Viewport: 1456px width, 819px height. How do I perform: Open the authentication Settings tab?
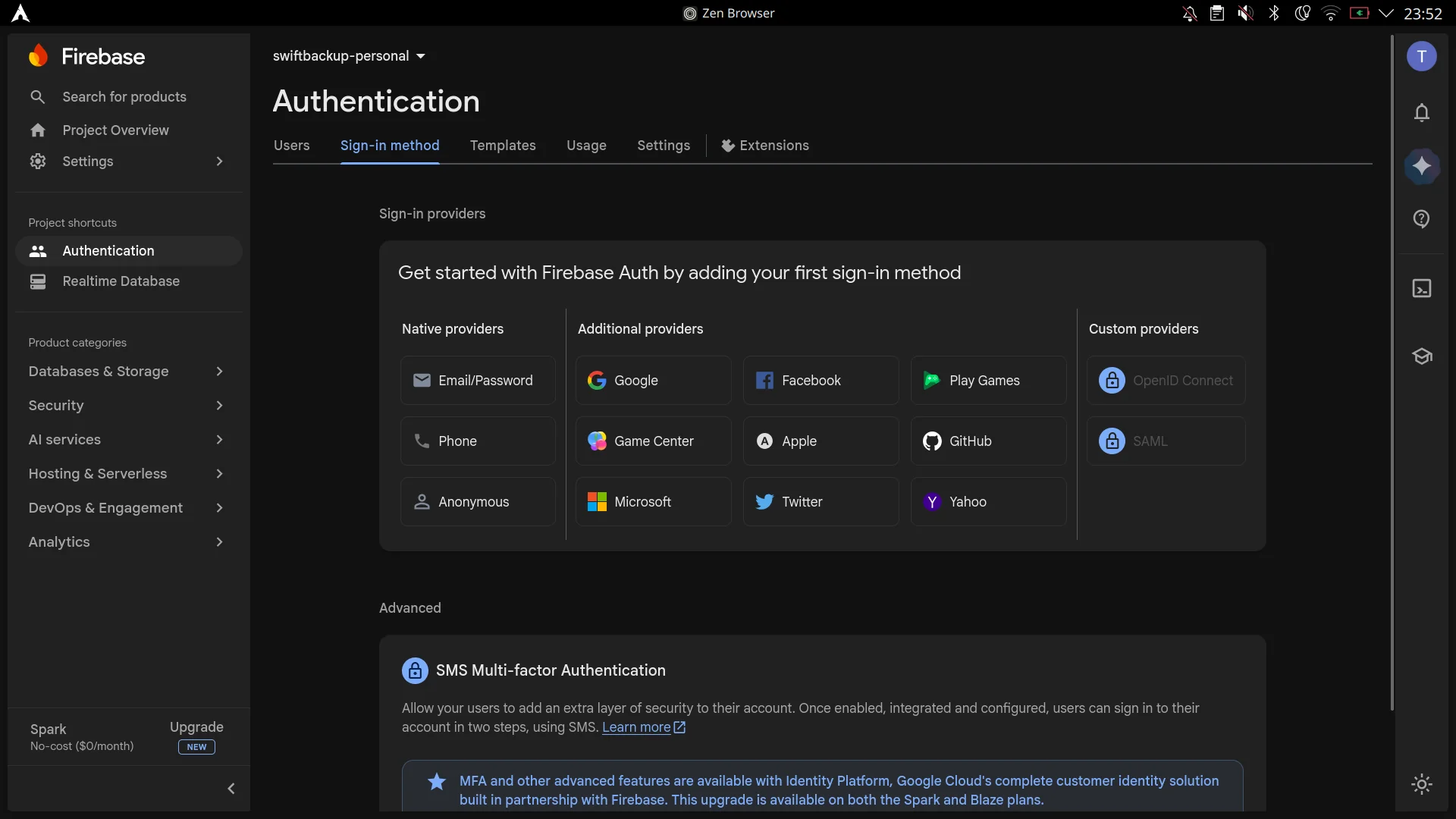coord(664,146)
